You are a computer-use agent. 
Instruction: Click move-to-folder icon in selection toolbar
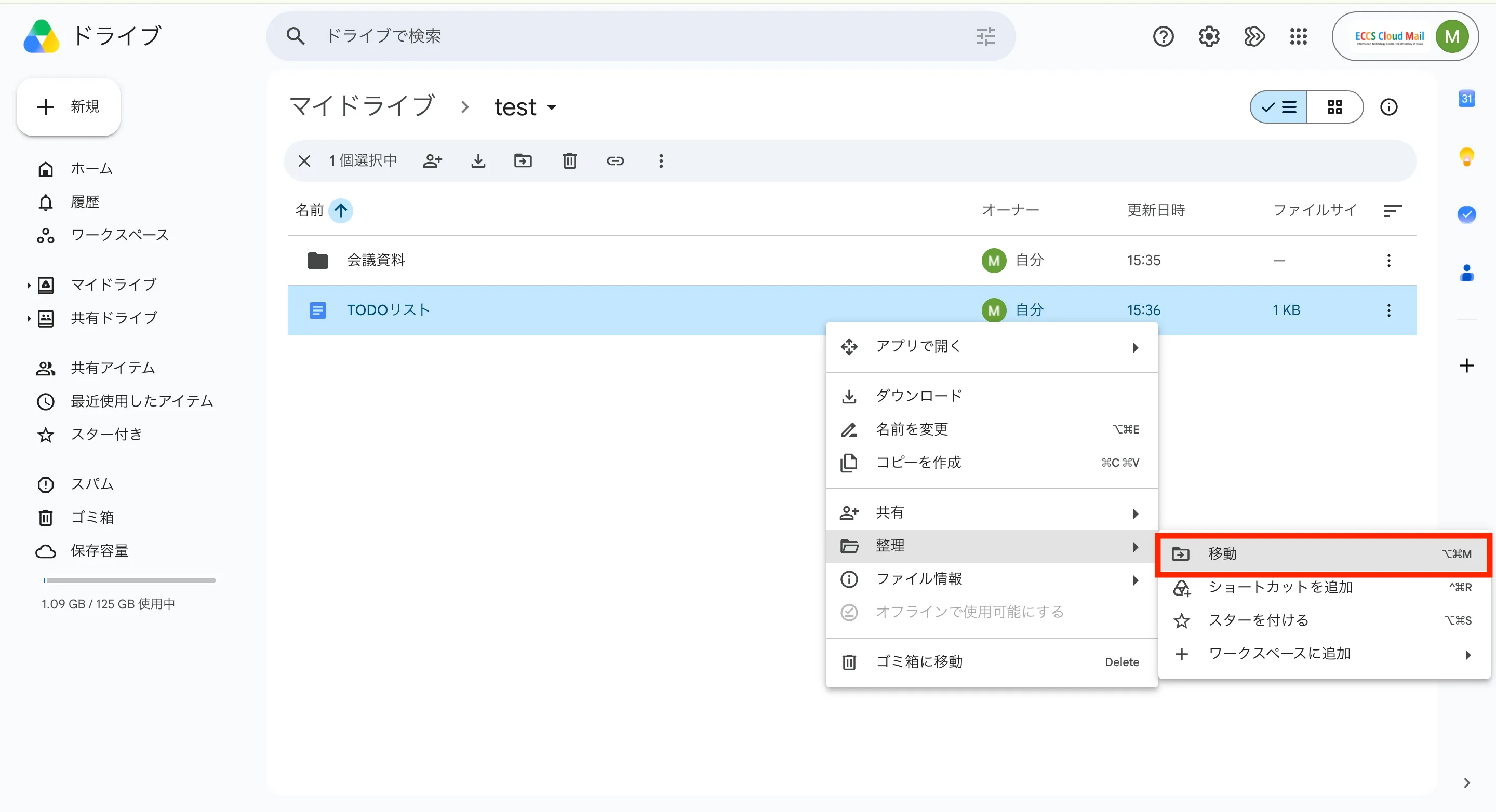pos(523,161)
